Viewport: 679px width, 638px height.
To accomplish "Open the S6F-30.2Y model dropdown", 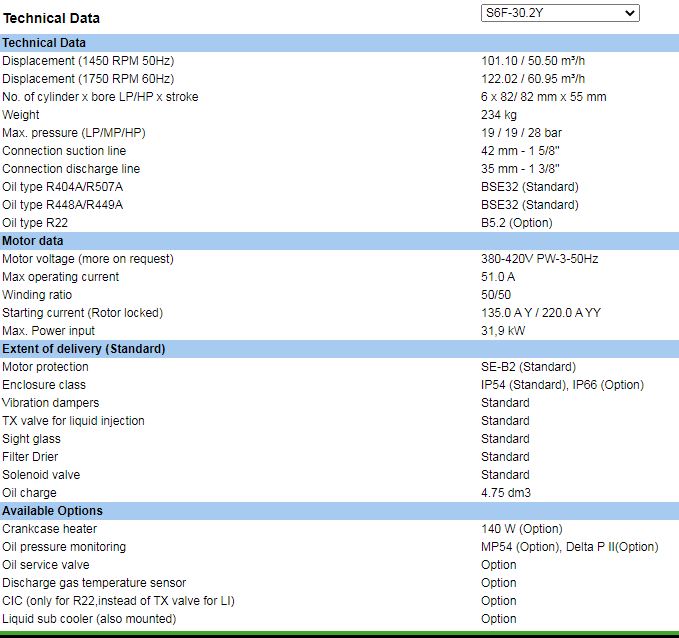I will 559,13.
